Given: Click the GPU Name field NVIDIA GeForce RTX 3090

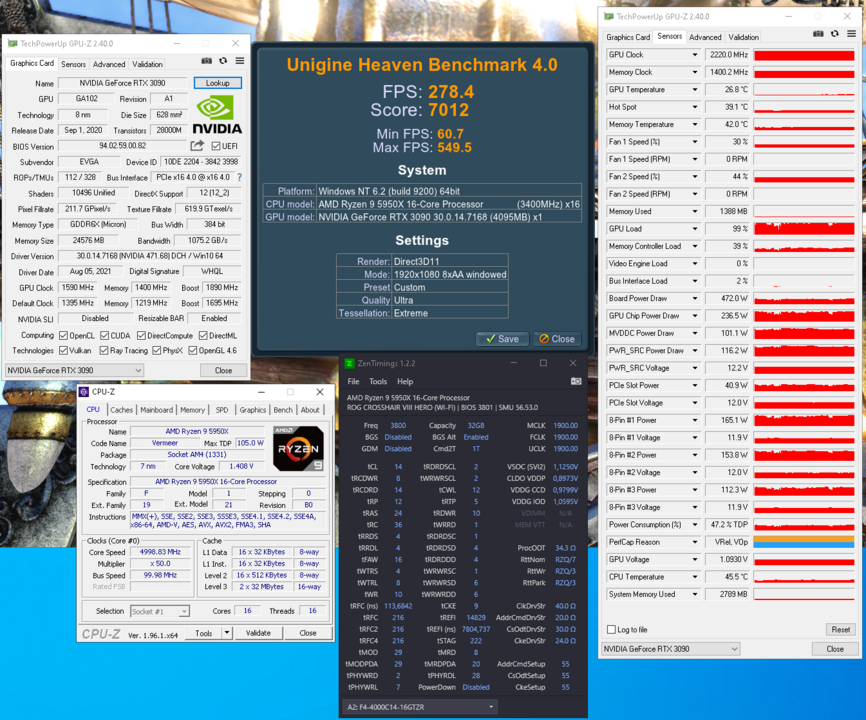Looking at the screenshot, I should pos(123,83).
